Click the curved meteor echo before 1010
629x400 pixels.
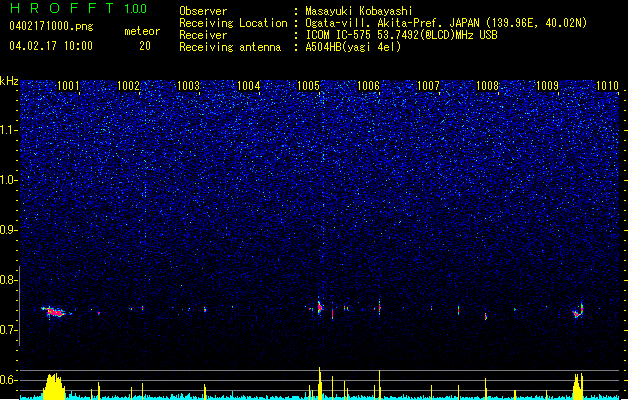click(578, 311)
